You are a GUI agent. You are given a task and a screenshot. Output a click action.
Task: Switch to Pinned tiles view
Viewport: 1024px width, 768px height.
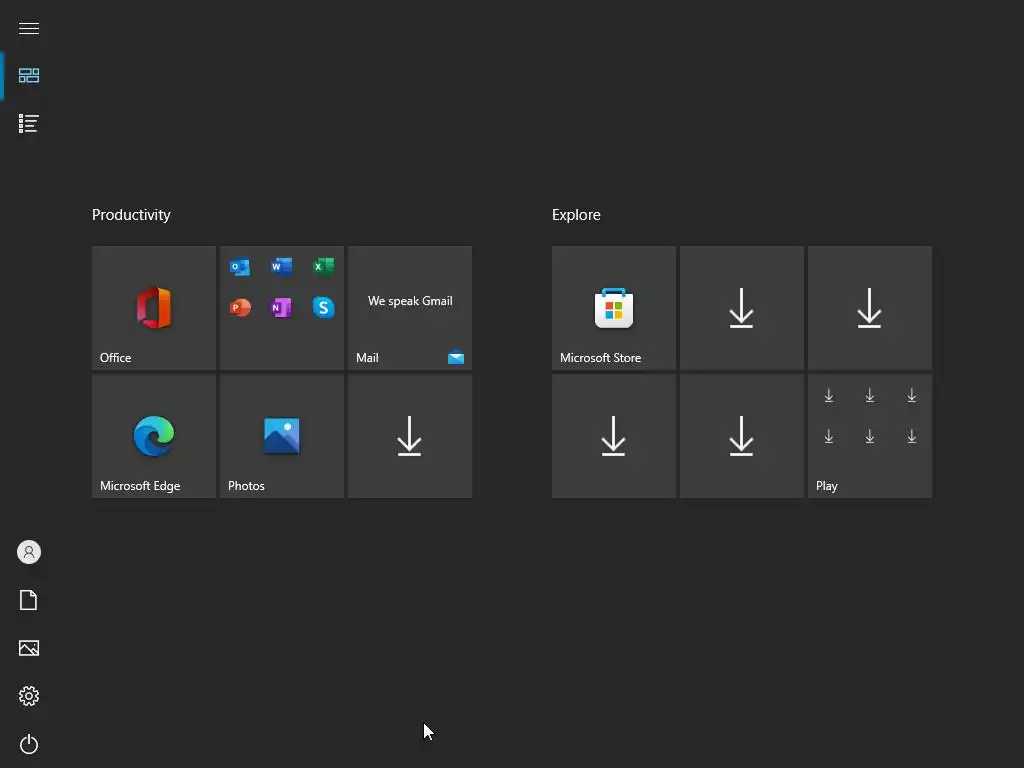[x=29, y=76]
